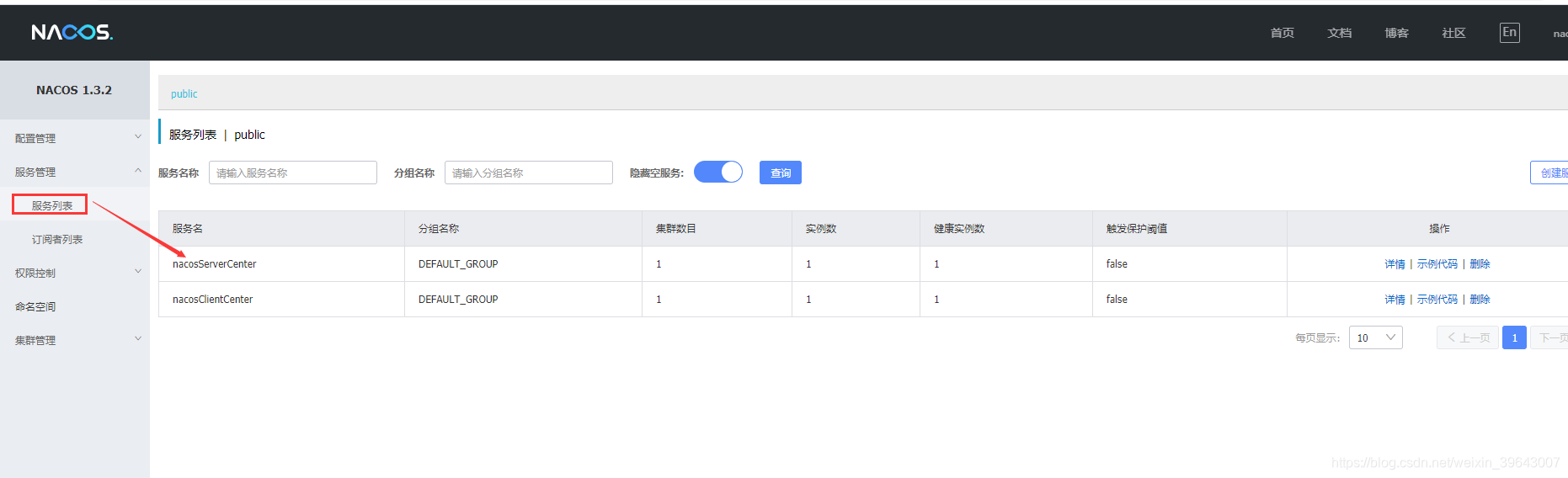Open 详情 for nacosClientCenter
Screen dimensions: 1568x478
tap(1395, 300)
